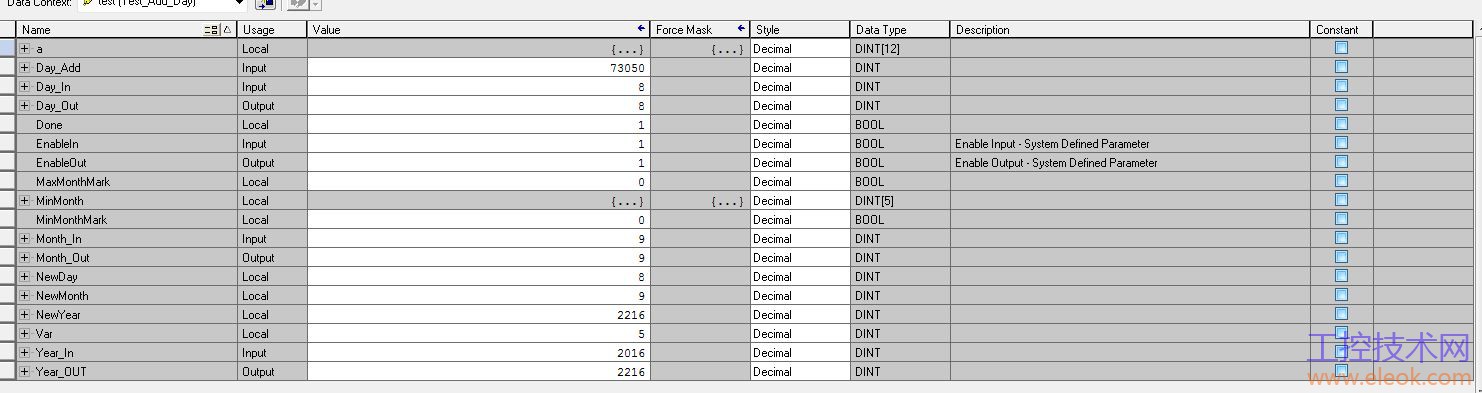Expand the Year_In tag
This screenshot has width=1482, height=393.
point(25,352)
